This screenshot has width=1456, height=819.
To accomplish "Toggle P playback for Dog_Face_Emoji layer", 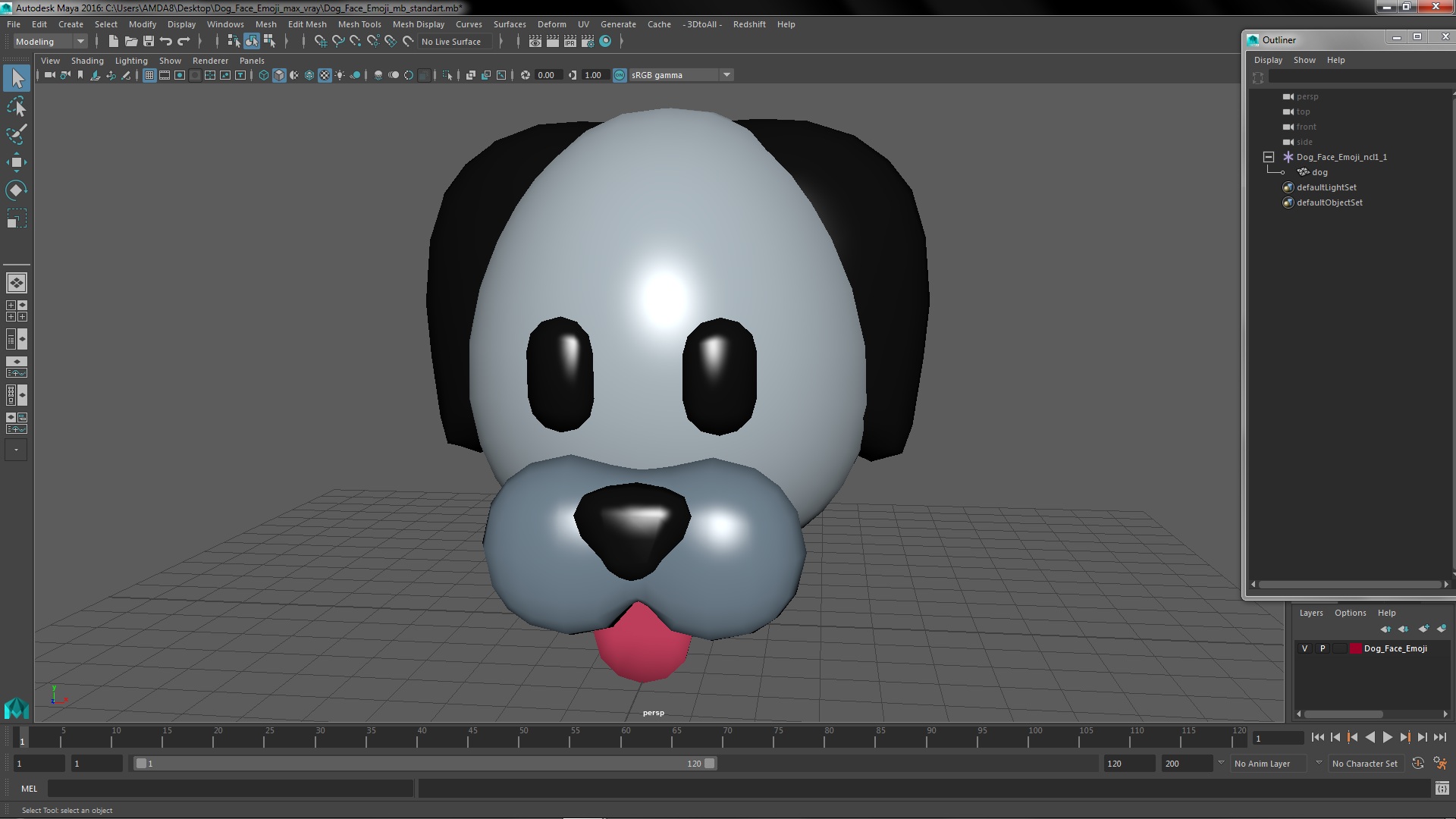I will tap(1323, 648).
